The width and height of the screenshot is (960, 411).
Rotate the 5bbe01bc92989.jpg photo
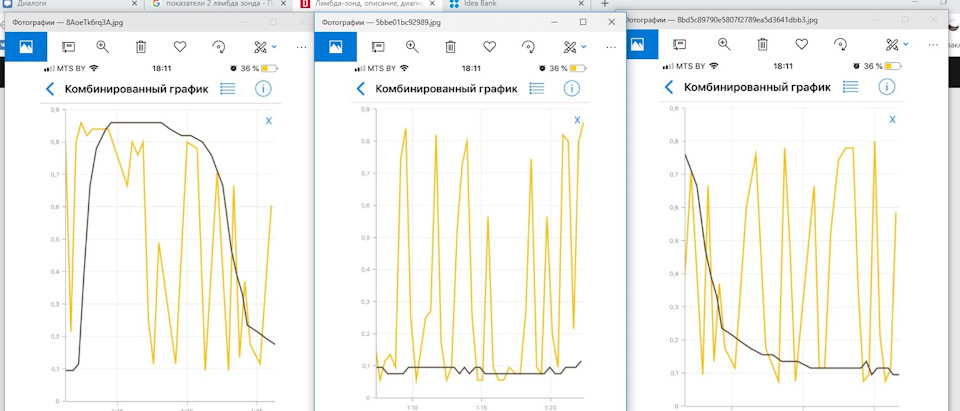pos(529,46)
